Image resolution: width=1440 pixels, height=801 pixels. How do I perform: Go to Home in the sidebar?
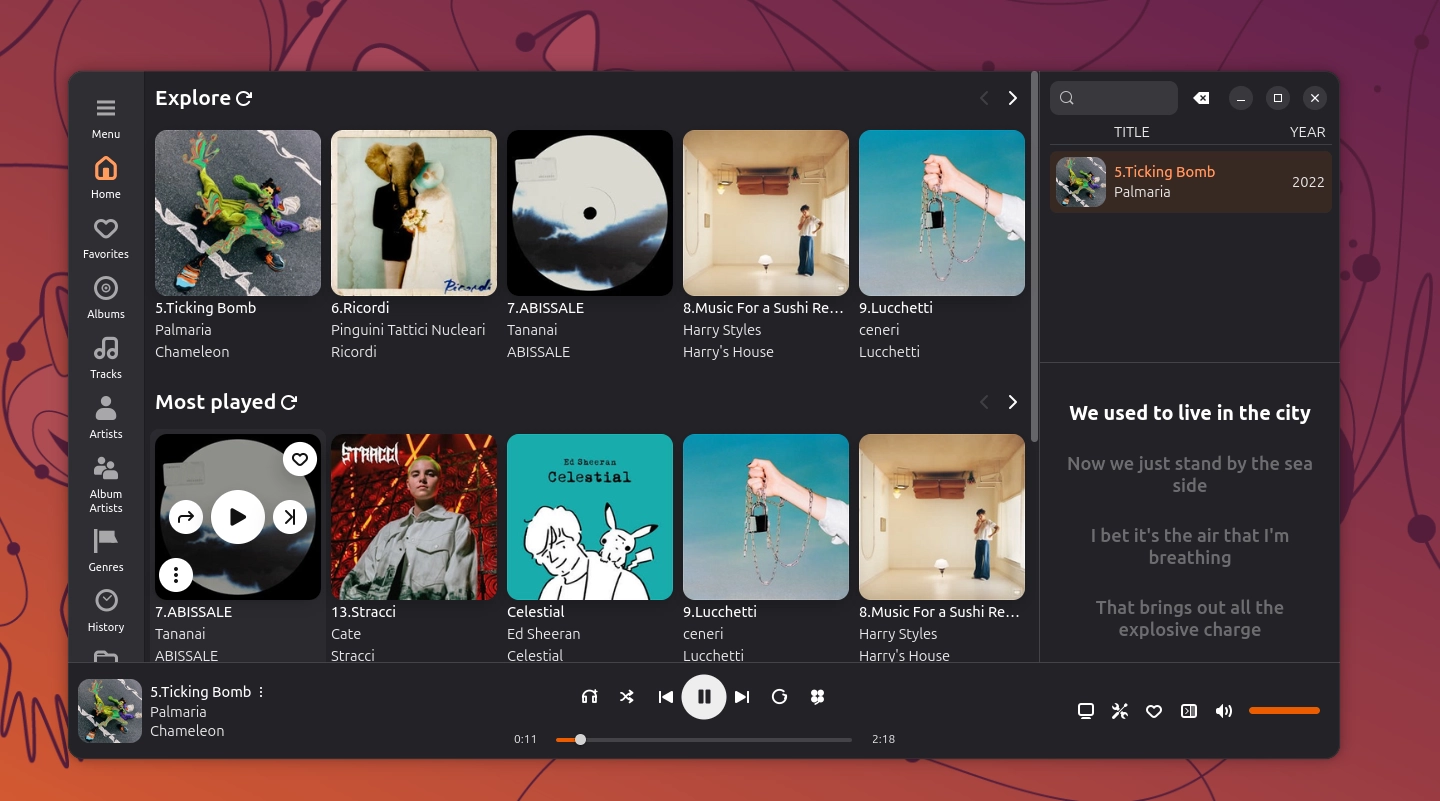point(106,178)
